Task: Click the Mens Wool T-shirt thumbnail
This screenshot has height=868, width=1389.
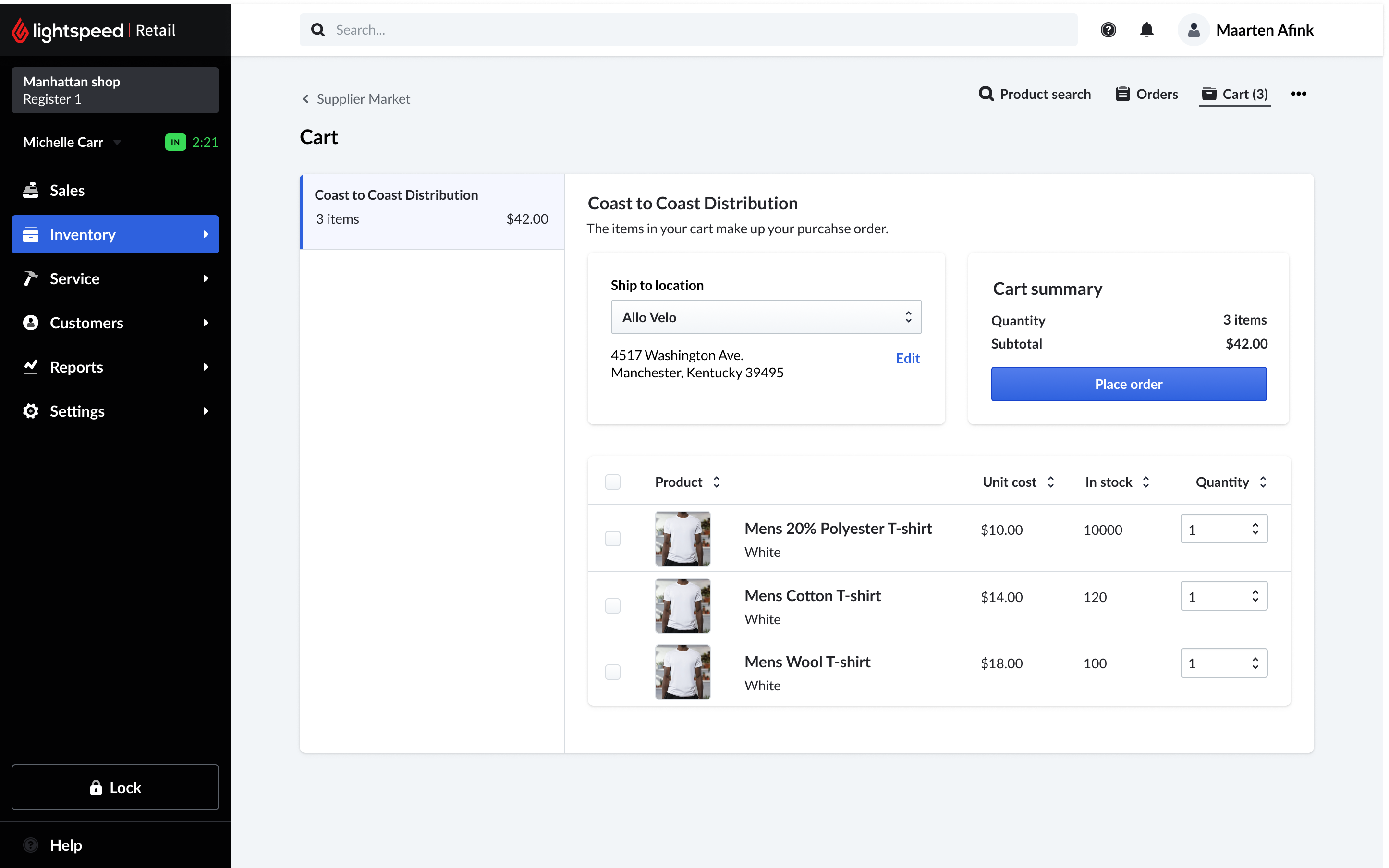Action: coord(682,672)
